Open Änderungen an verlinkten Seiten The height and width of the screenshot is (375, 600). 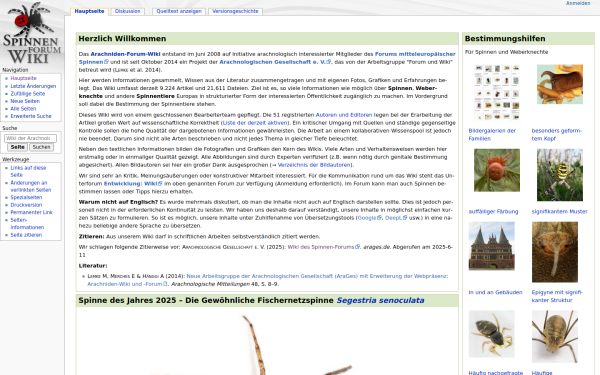click(31, 186)
